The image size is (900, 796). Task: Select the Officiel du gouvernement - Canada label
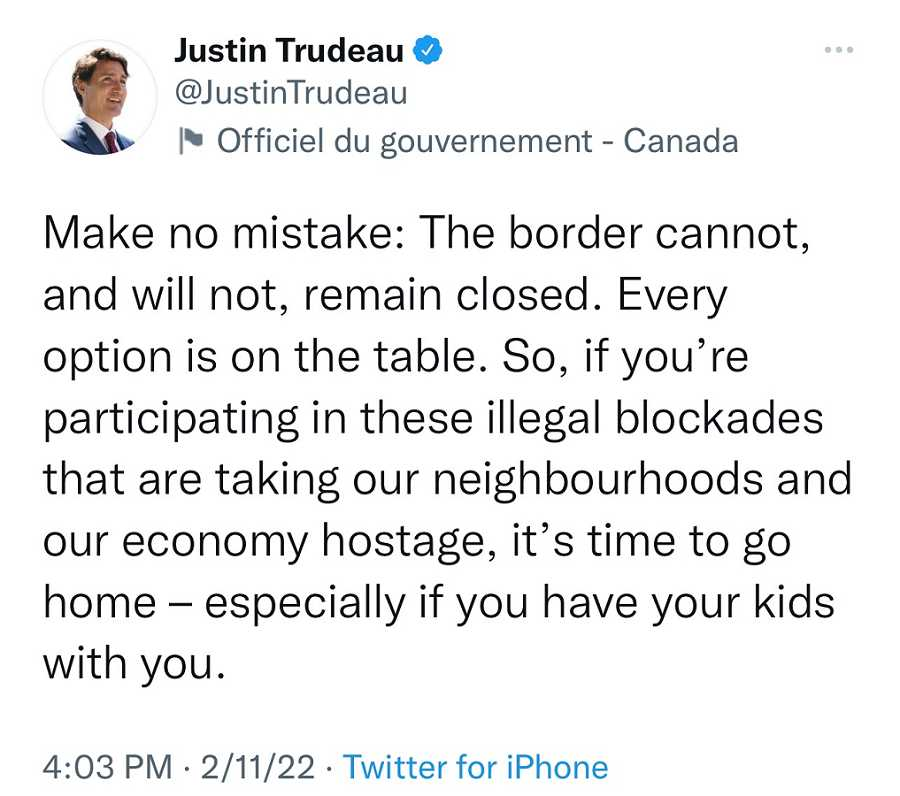[x=478, y=141]
